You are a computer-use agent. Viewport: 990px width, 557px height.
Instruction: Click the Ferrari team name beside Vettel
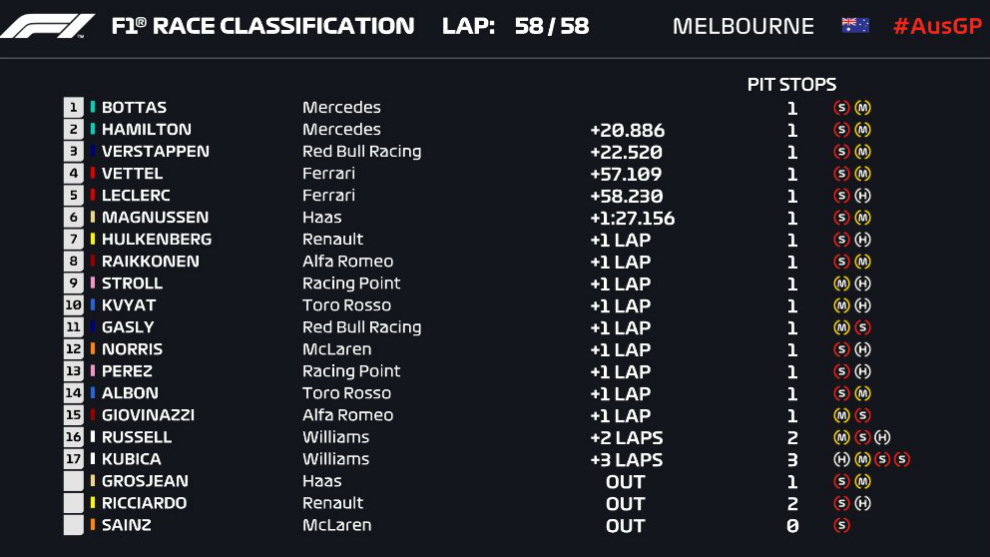328,174
